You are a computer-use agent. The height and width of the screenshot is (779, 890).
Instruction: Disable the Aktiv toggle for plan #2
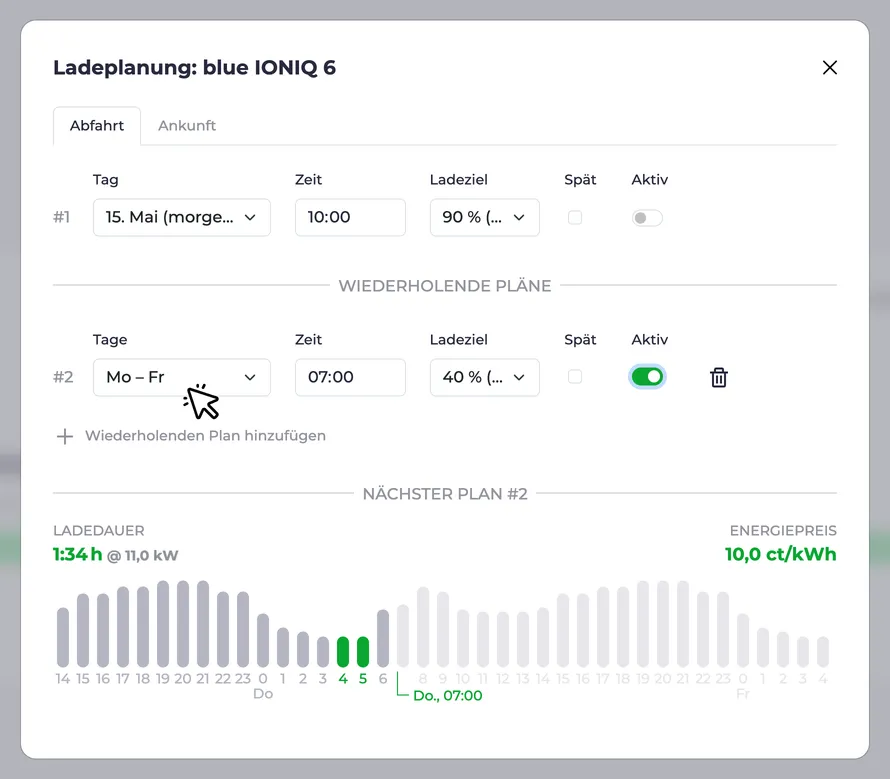(647, 377)
